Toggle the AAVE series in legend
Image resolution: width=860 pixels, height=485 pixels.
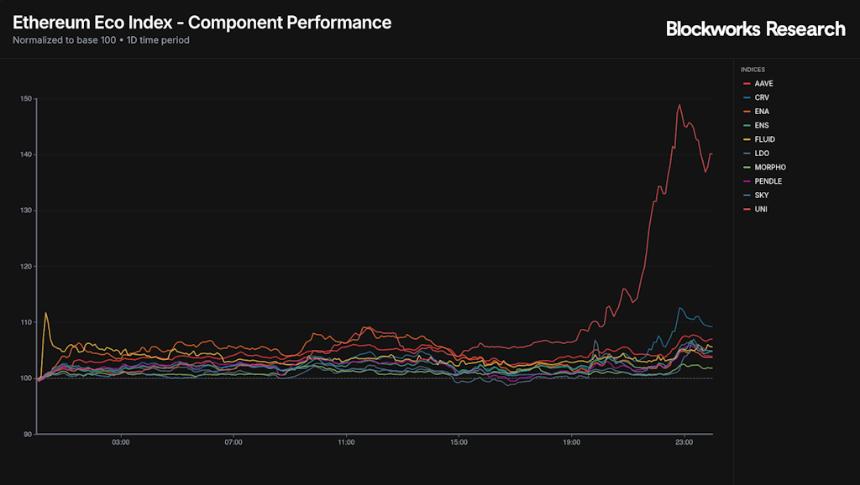(x=763, y=83)
